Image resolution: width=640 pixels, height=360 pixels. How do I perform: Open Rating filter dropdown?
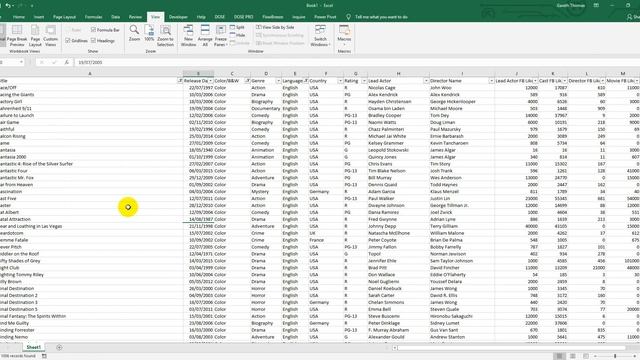[364, 81]
